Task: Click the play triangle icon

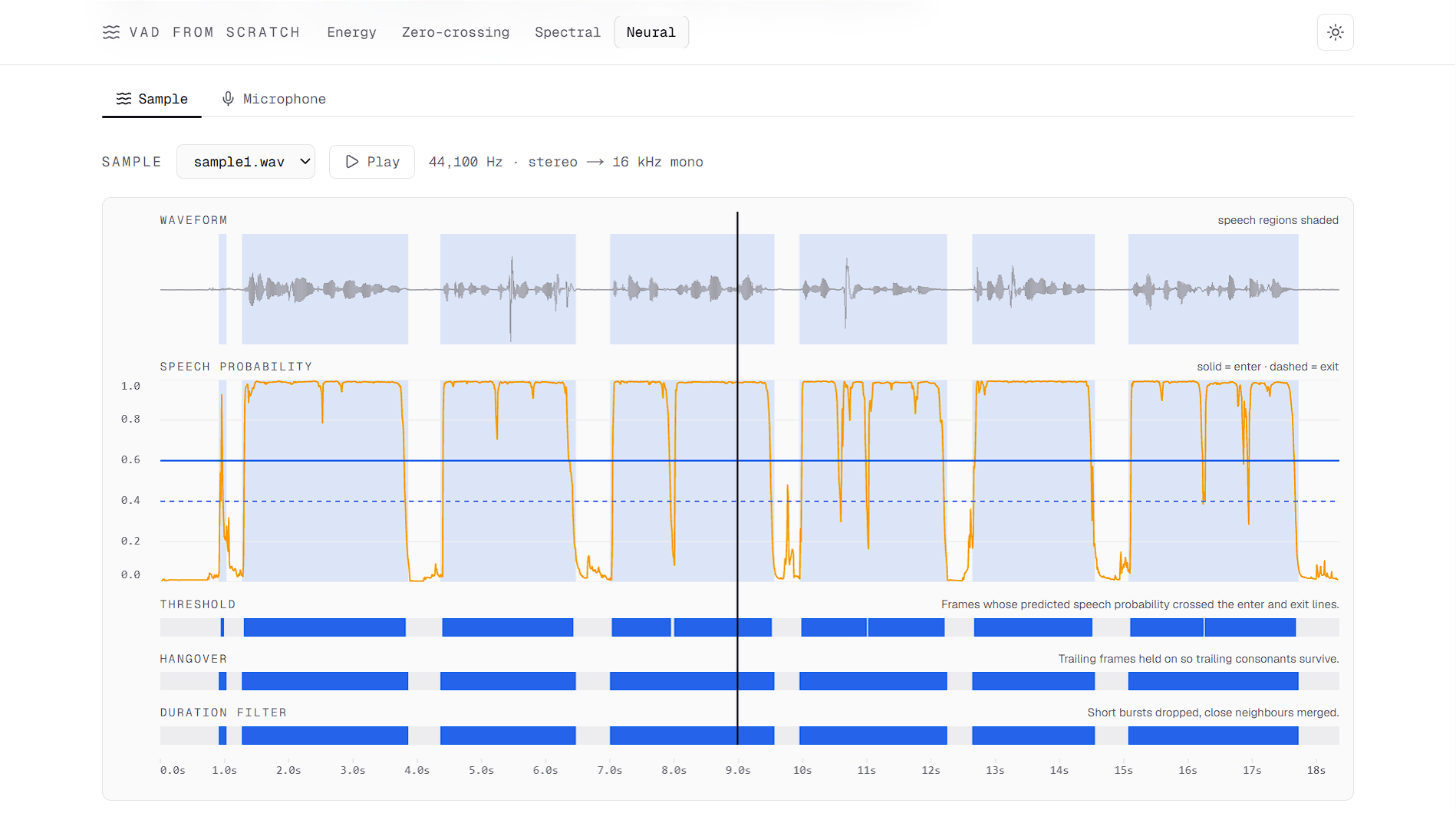Action: click(x=352, y=162)
